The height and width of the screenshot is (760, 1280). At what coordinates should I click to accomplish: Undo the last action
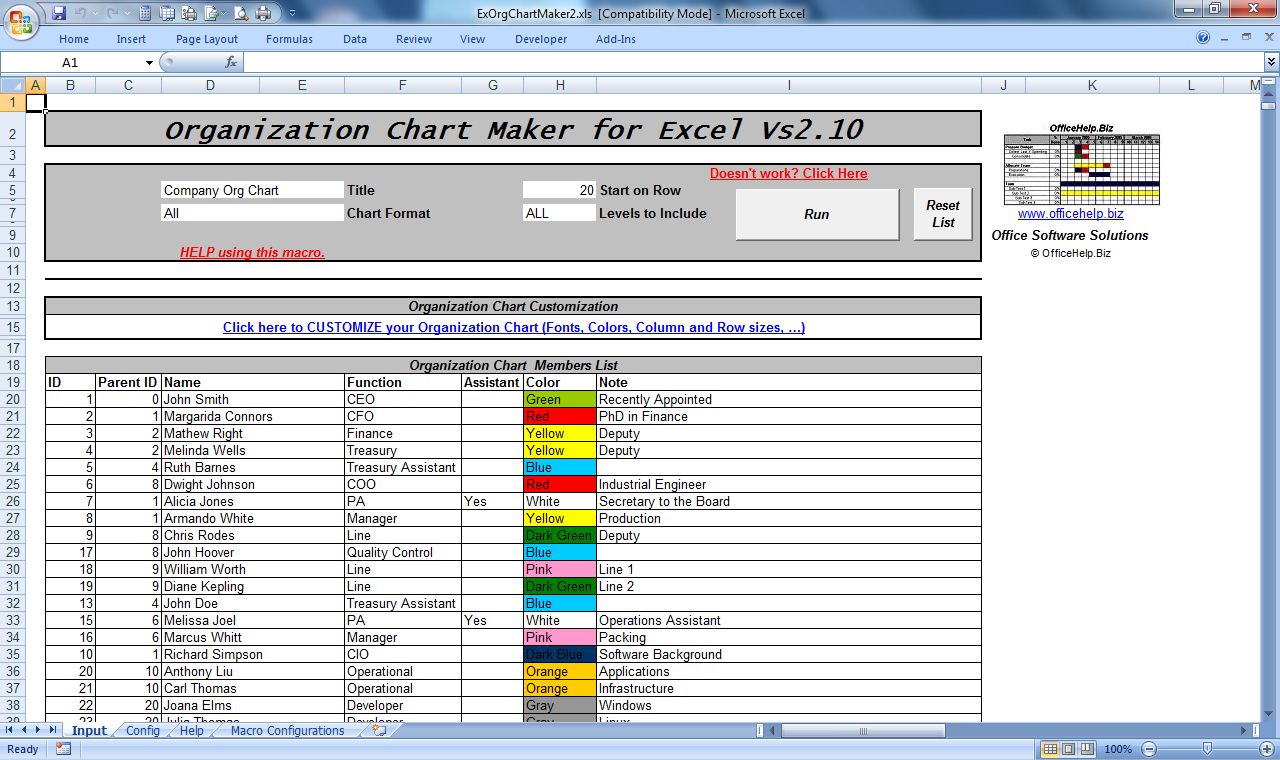[81, 13]
